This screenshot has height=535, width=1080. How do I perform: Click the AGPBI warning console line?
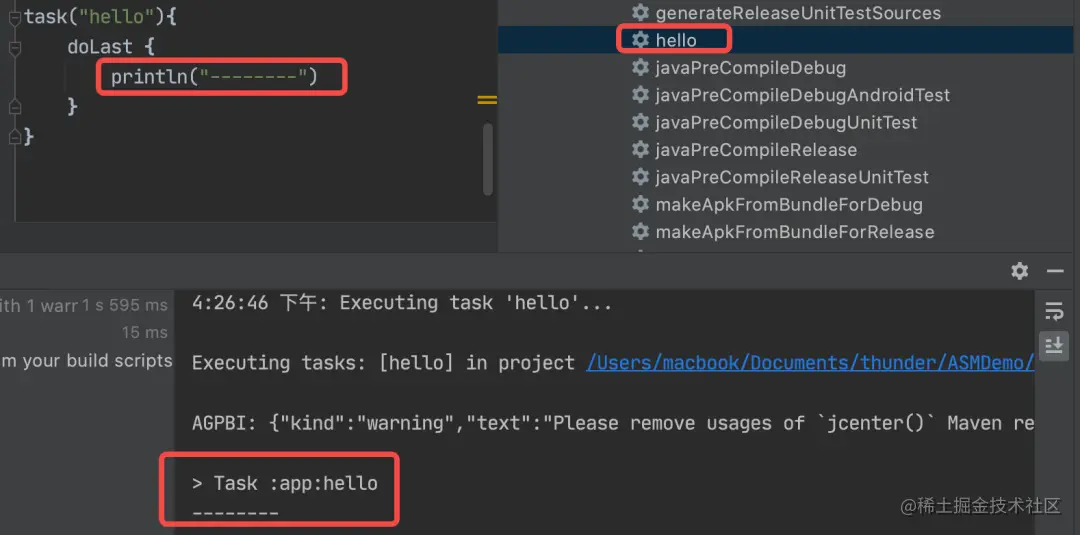613,423
